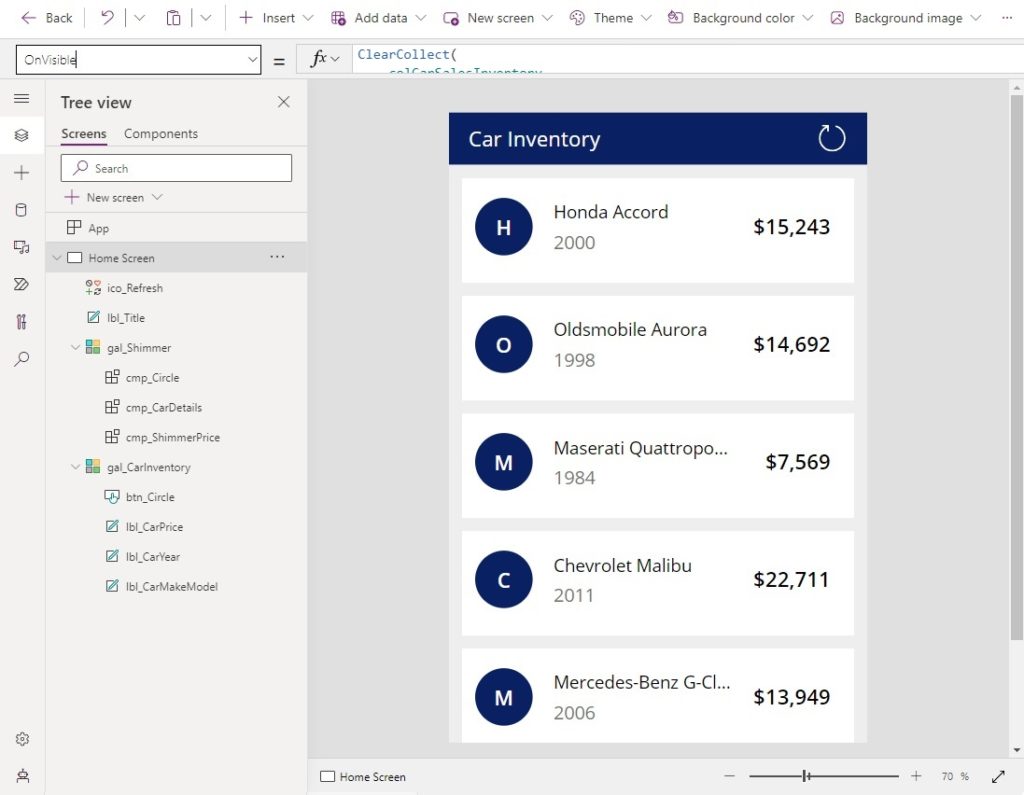Open the Media icon in left sidebar

pos(21,246)
